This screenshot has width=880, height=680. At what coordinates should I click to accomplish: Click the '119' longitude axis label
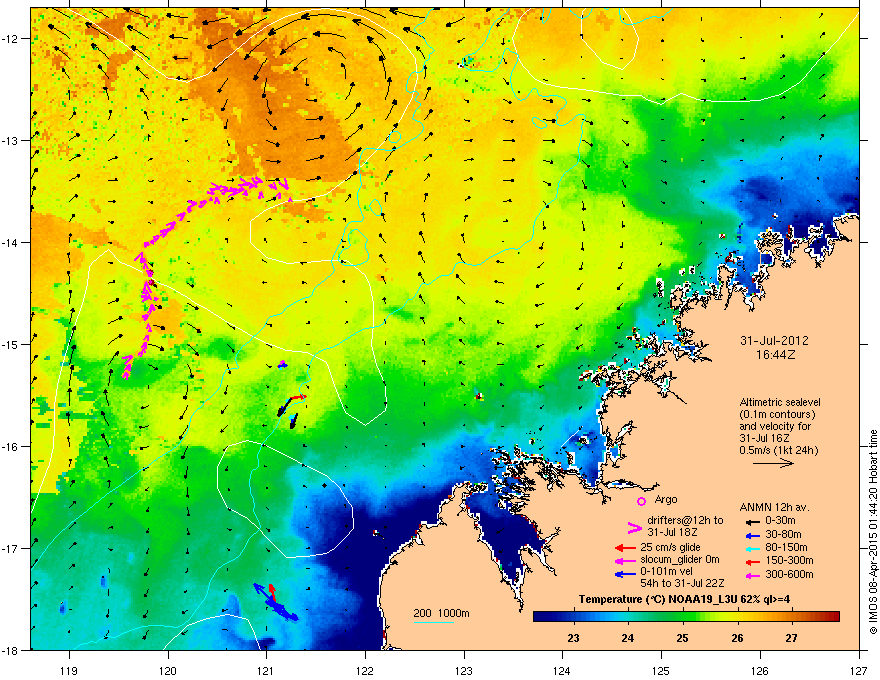[x=69, y=671]
